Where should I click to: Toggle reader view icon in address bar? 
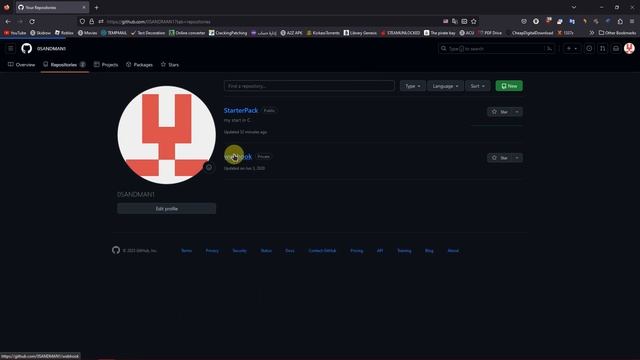[464, 21]
